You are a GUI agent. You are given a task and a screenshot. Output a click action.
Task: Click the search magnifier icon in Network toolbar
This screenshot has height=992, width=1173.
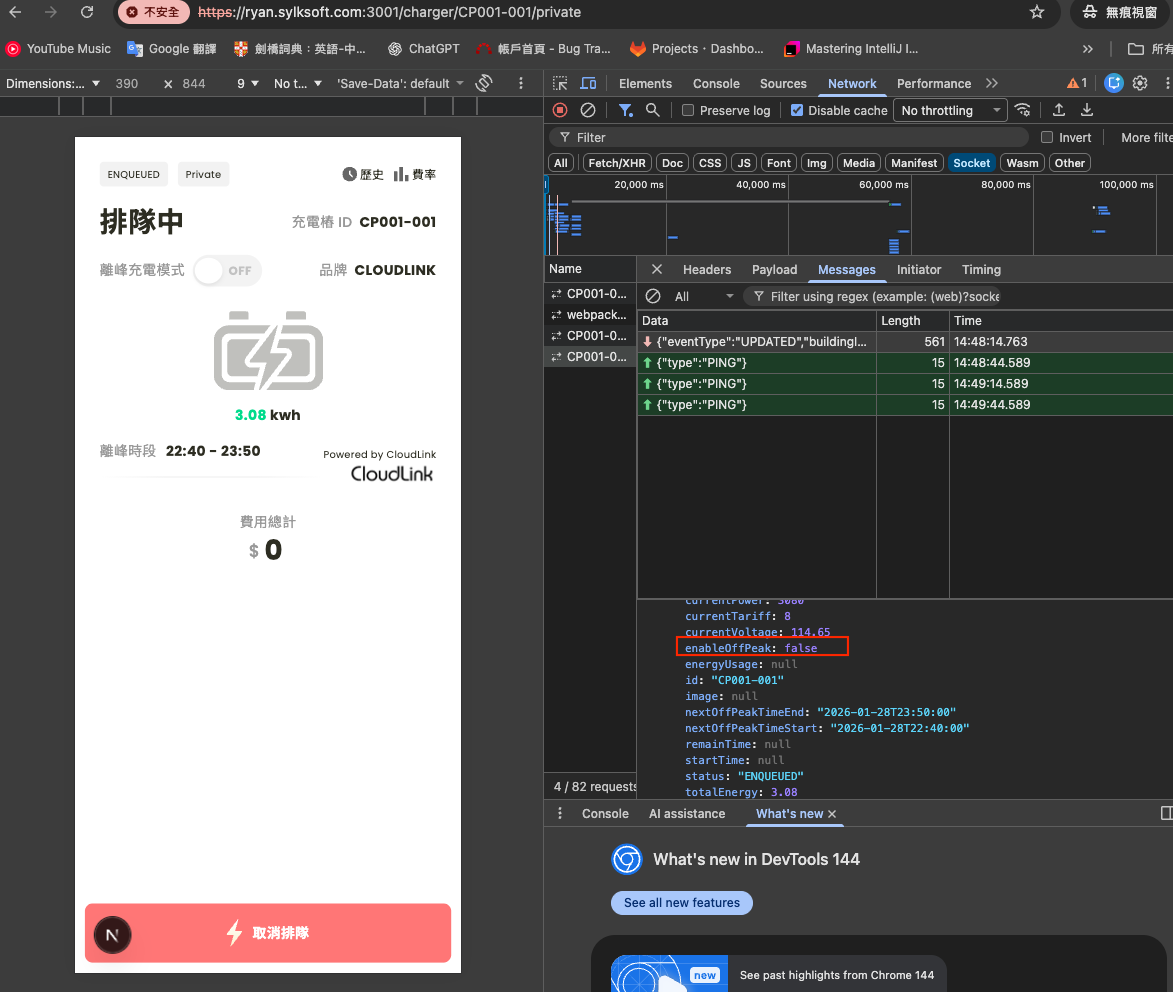coord(652,110)
